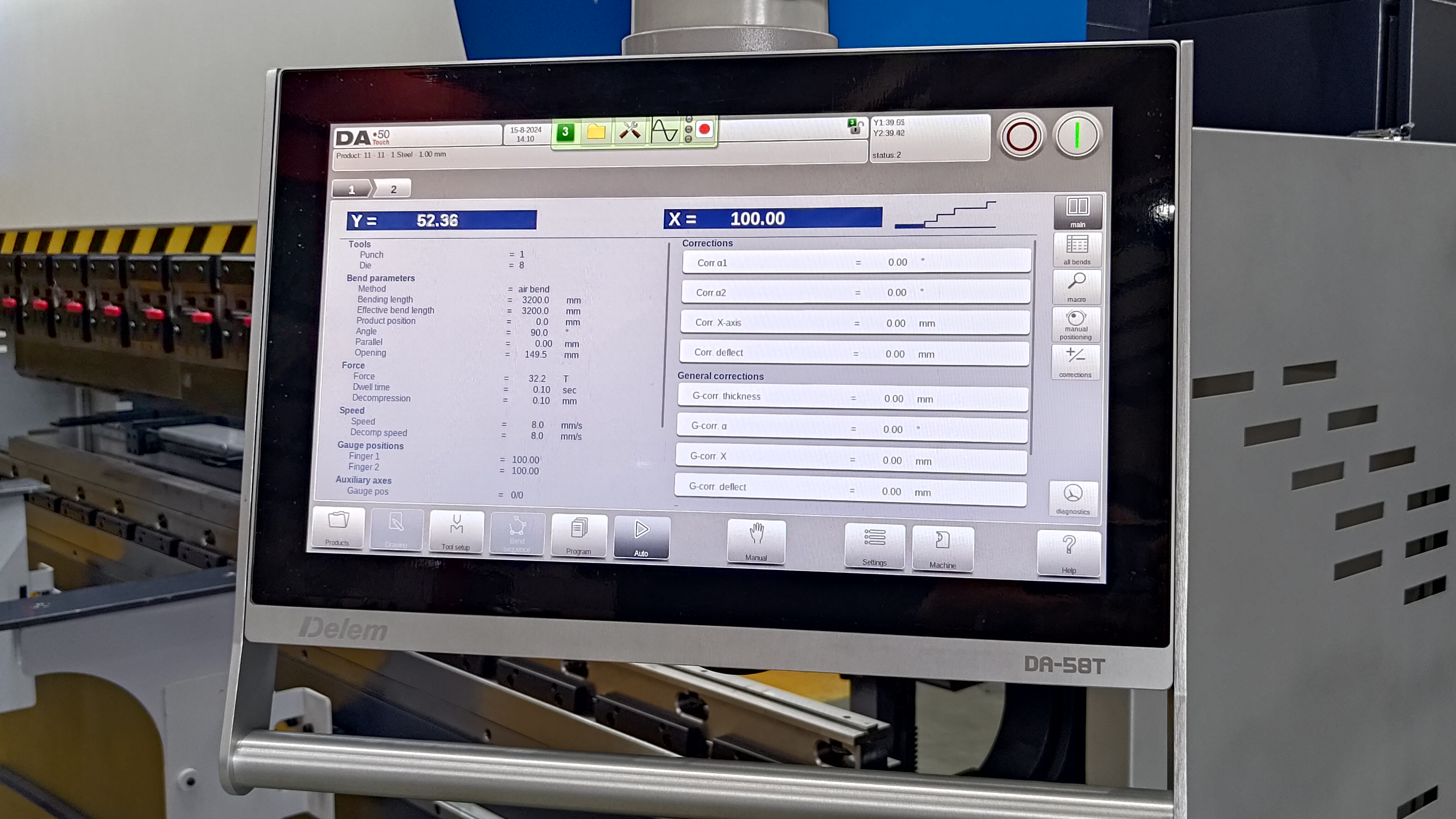The width and height of the screenshot is (1456, 819).
Task: Click the Corrections panel scrollbar
Action: [x=1034, y=345]
